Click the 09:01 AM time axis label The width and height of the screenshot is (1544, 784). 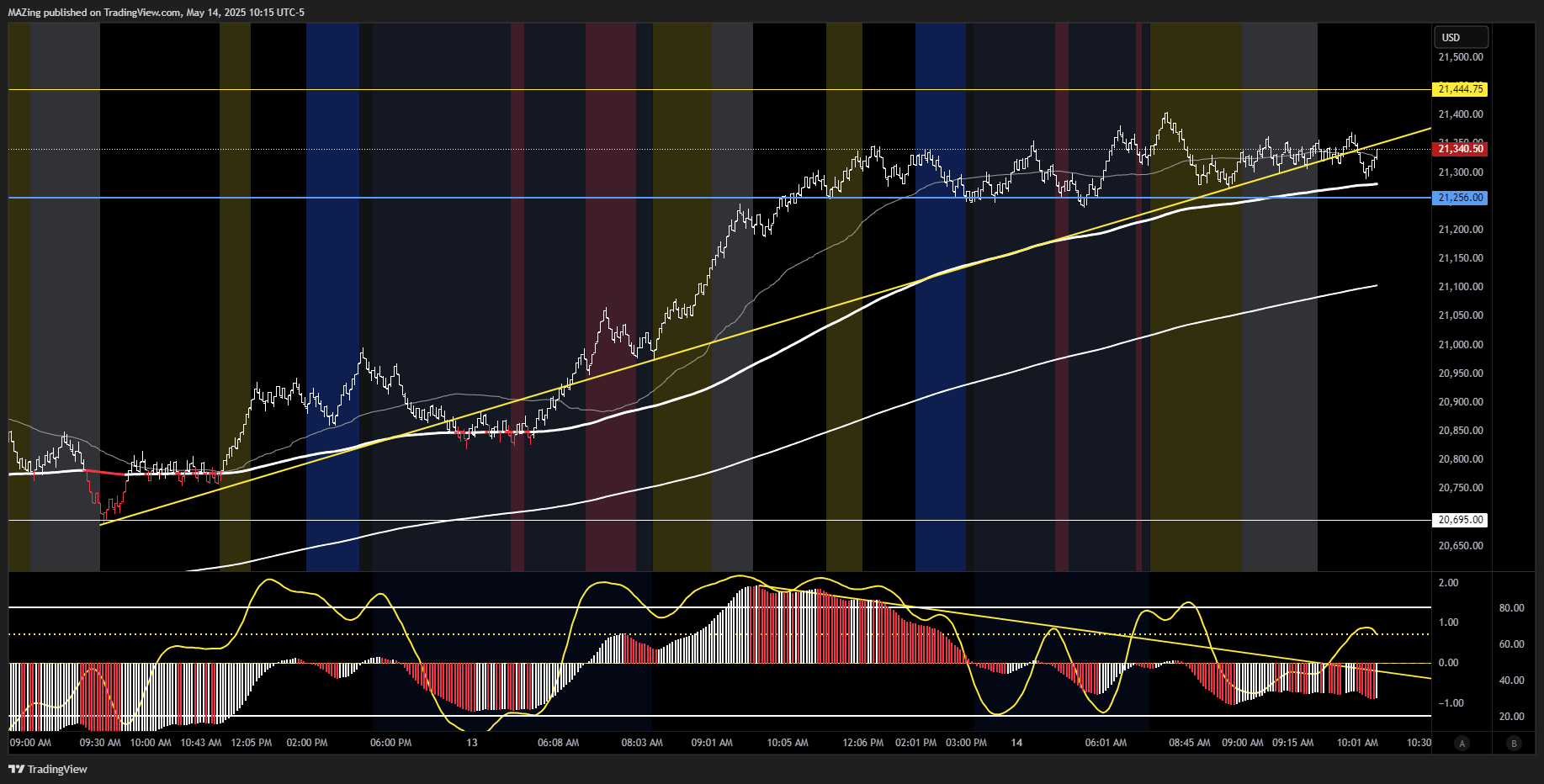(712, 743)
